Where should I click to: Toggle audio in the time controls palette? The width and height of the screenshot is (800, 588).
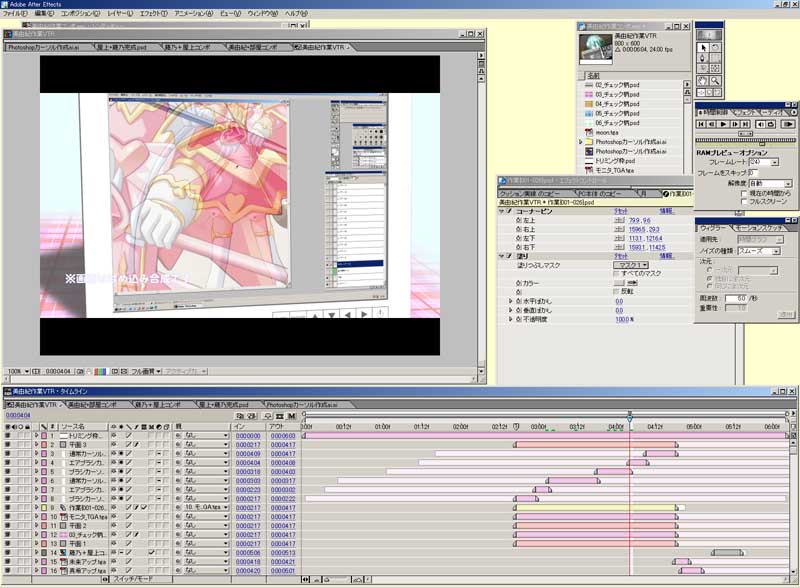click(x=760, y=124)
